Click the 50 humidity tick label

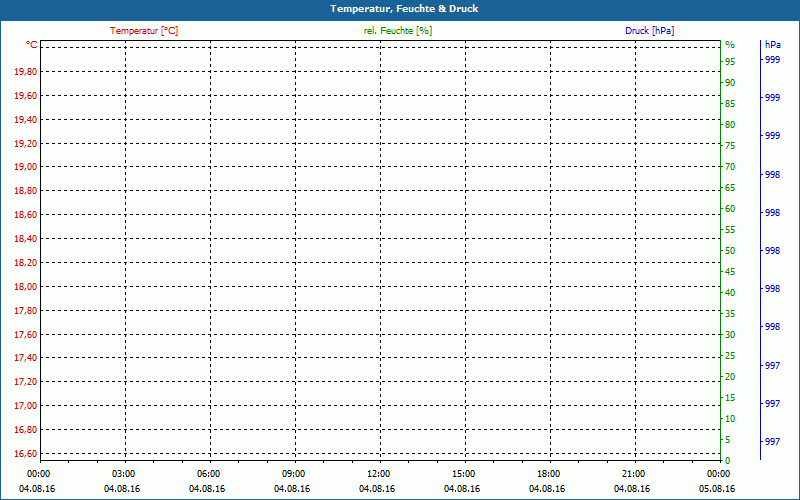(x=730, y=251)
